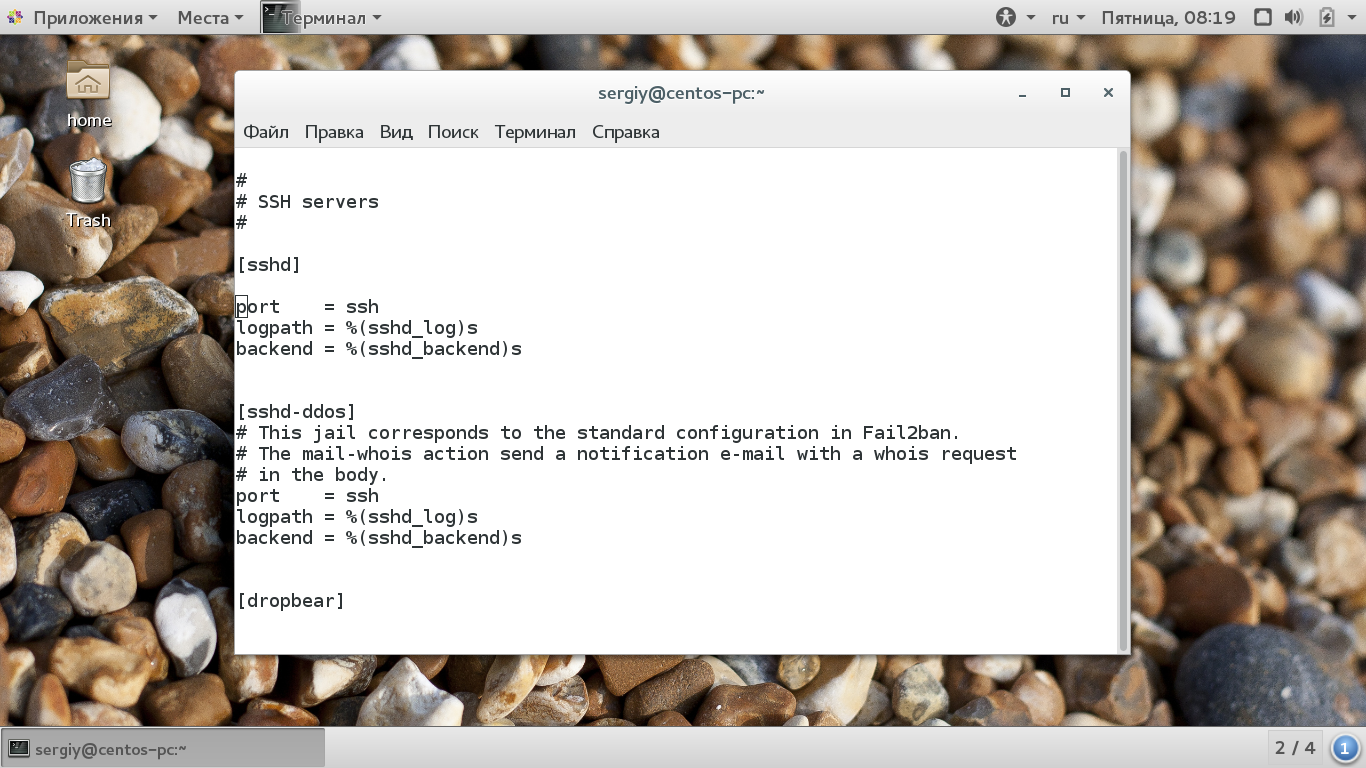Select the sergiy@centos-pc taskbar window button

coord(164,748)
